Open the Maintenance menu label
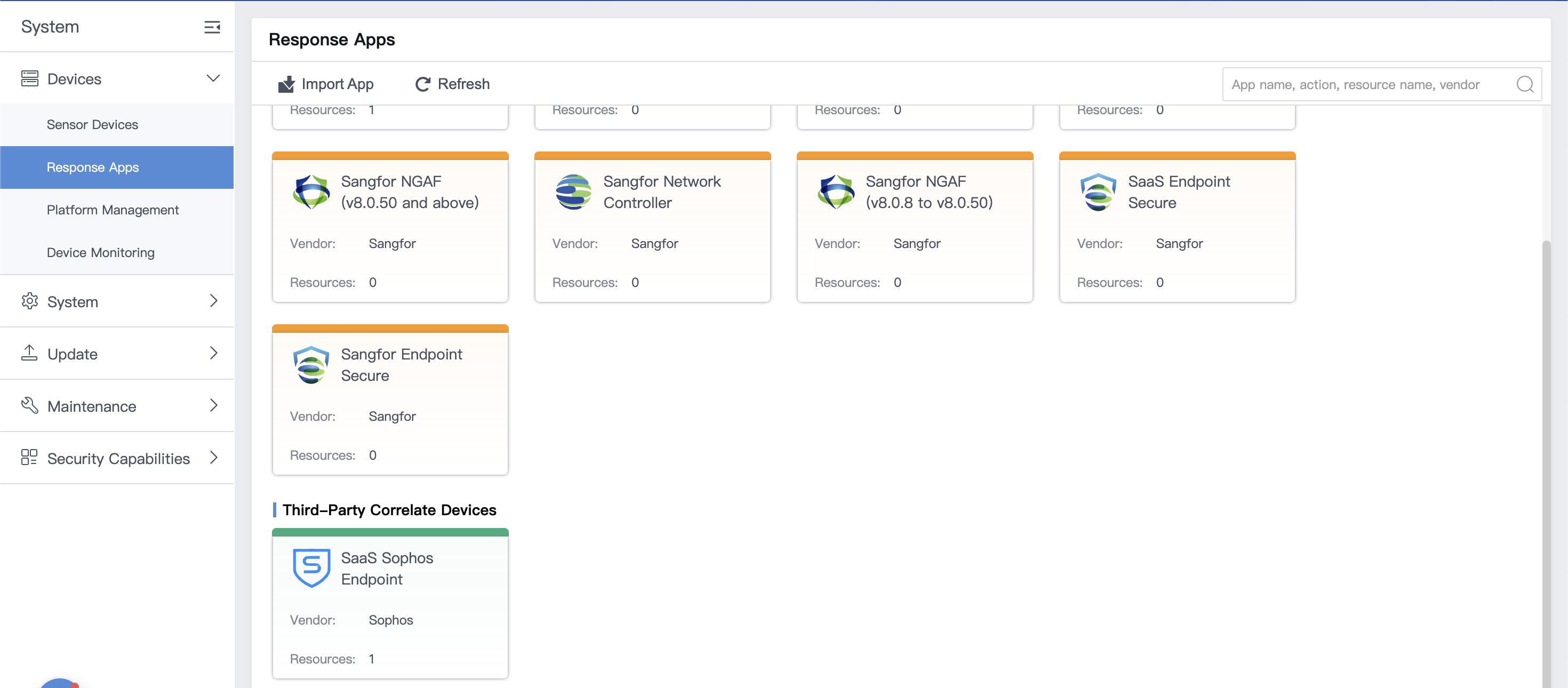The width and height of the screenshot is (1568, 688). 92,406
